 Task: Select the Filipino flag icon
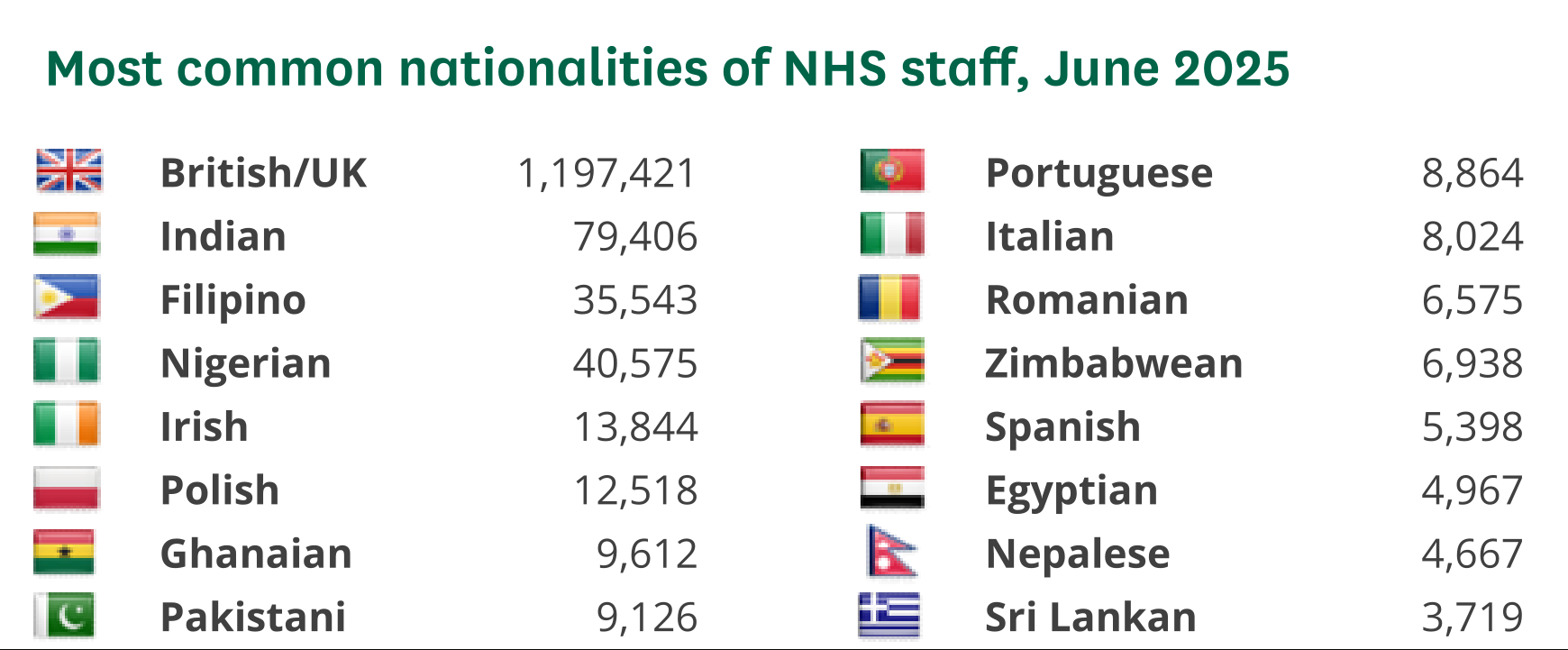tap(67, 298)
